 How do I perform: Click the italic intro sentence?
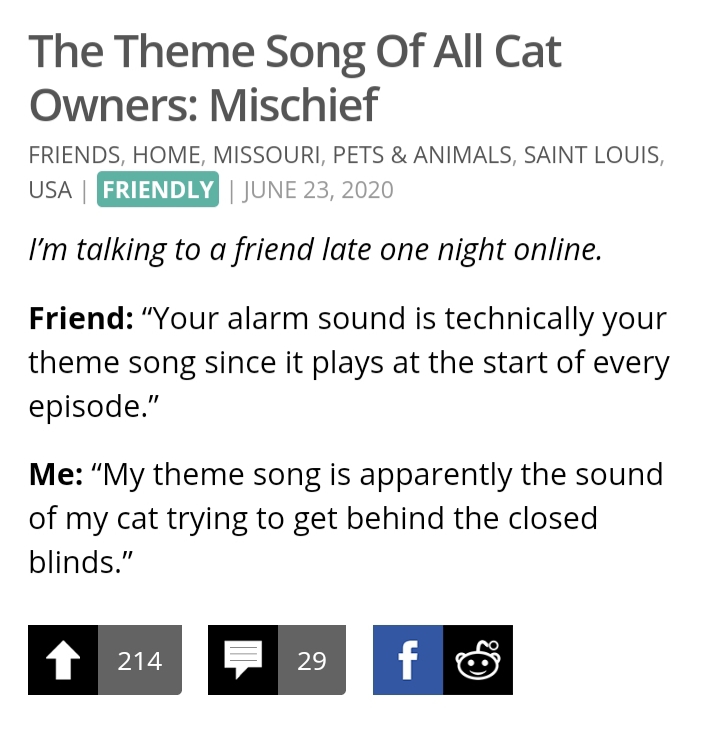[x=315, y=248]
